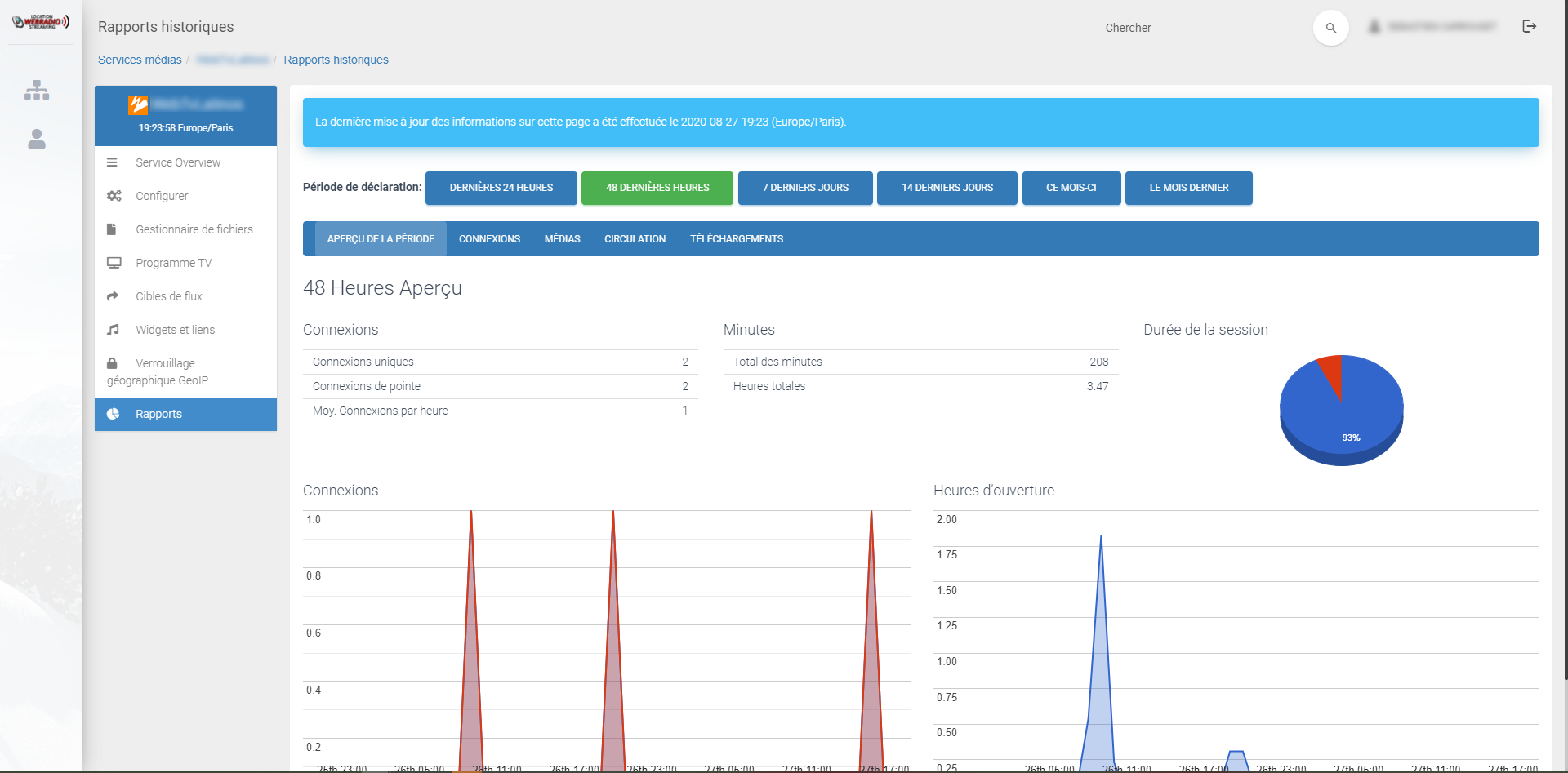Click the Minutes section heading
Screen dimensions: 1568x773
[x=749, y=330]
